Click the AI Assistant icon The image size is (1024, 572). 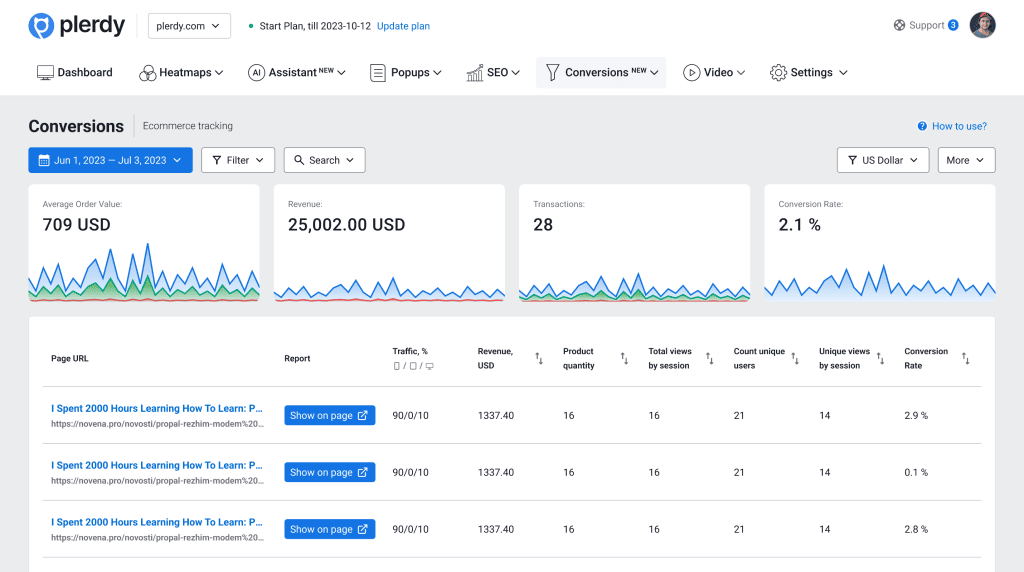[256, 73]
